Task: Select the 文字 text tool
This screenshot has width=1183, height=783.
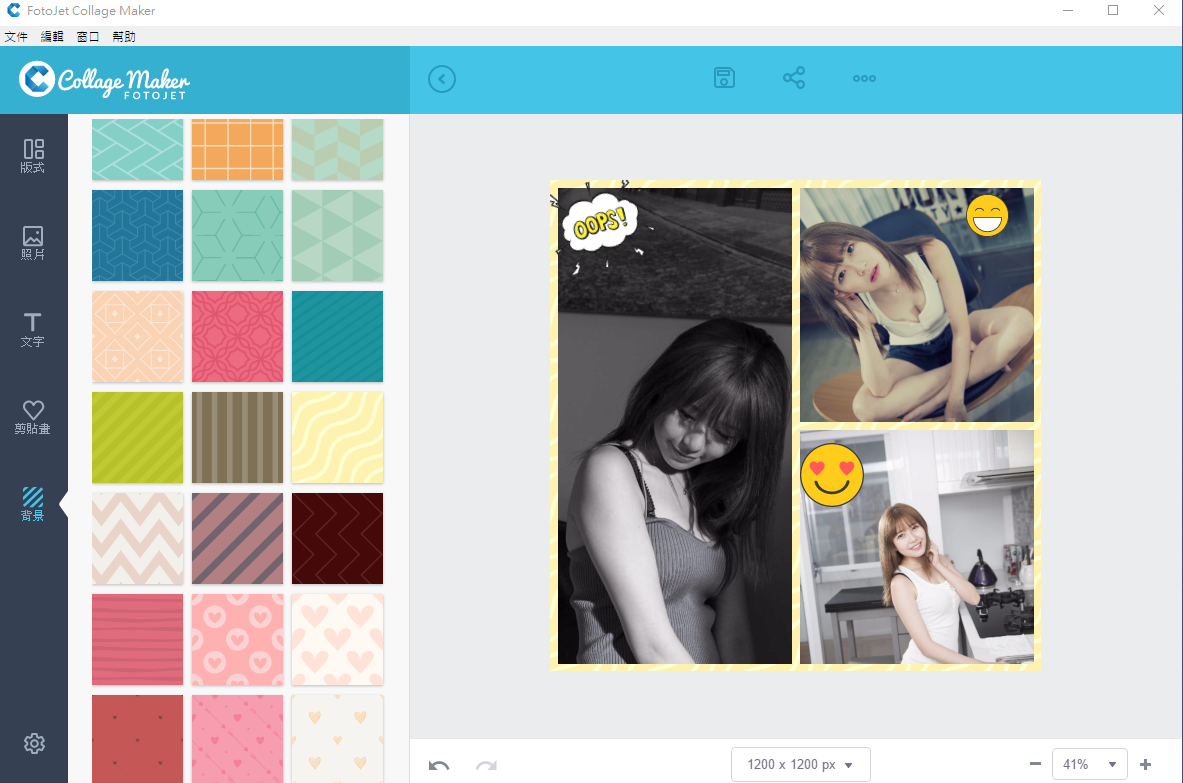Action: click(x=33, y=330)
